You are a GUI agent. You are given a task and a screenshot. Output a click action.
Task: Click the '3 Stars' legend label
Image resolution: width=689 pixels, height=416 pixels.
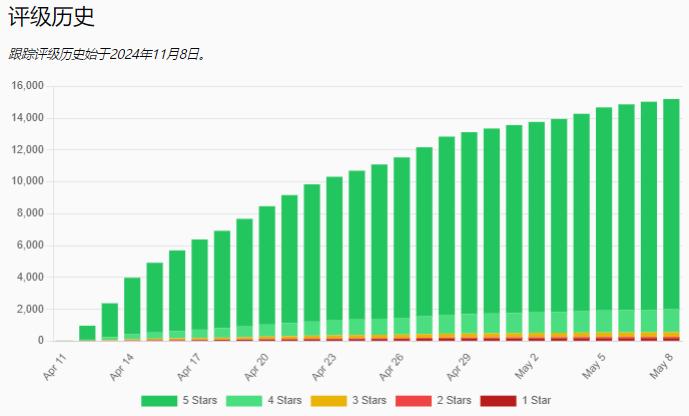pos(370,400)
